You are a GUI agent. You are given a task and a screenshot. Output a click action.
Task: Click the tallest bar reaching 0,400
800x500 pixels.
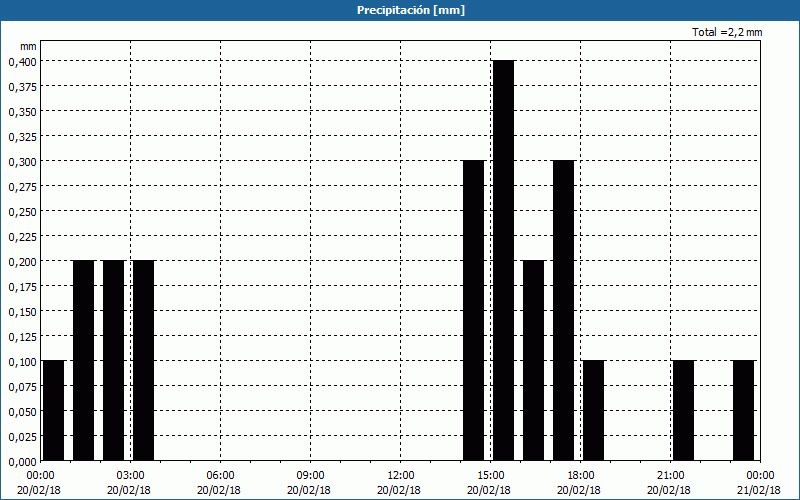tap(504, 260)
